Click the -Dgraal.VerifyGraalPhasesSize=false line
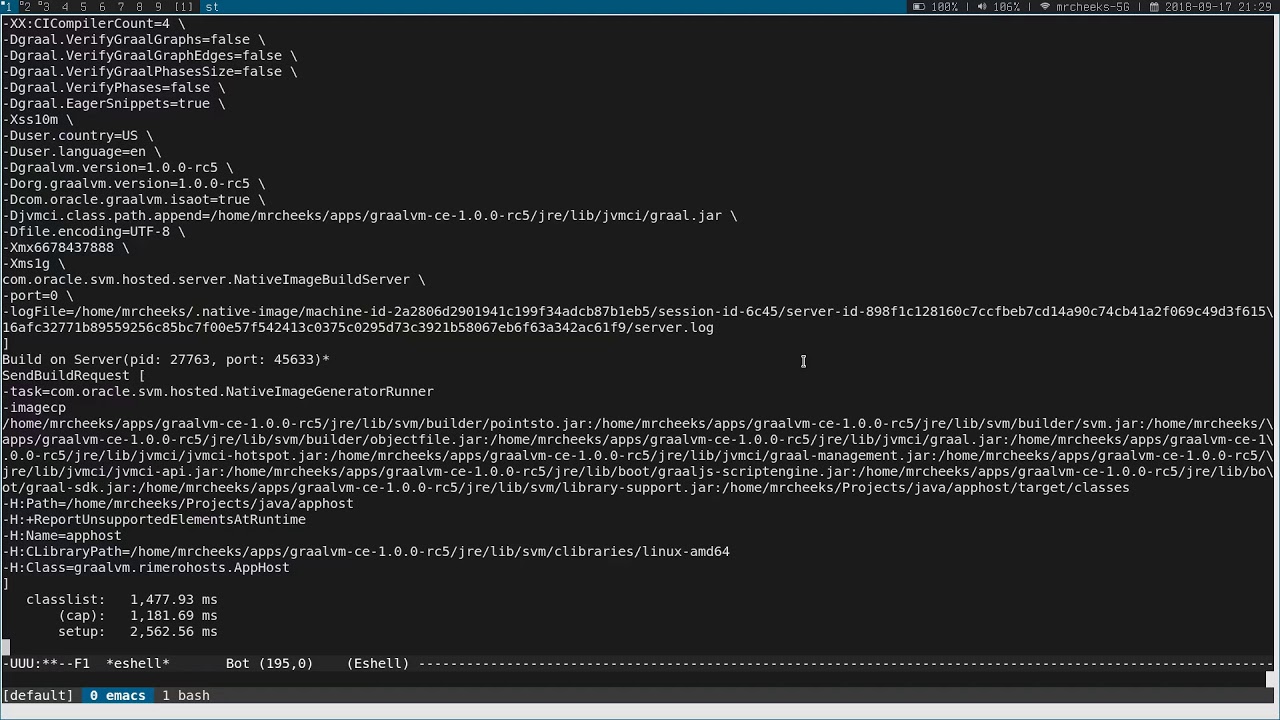Viewport: 1280px width, 720px height. coord(150,71)
